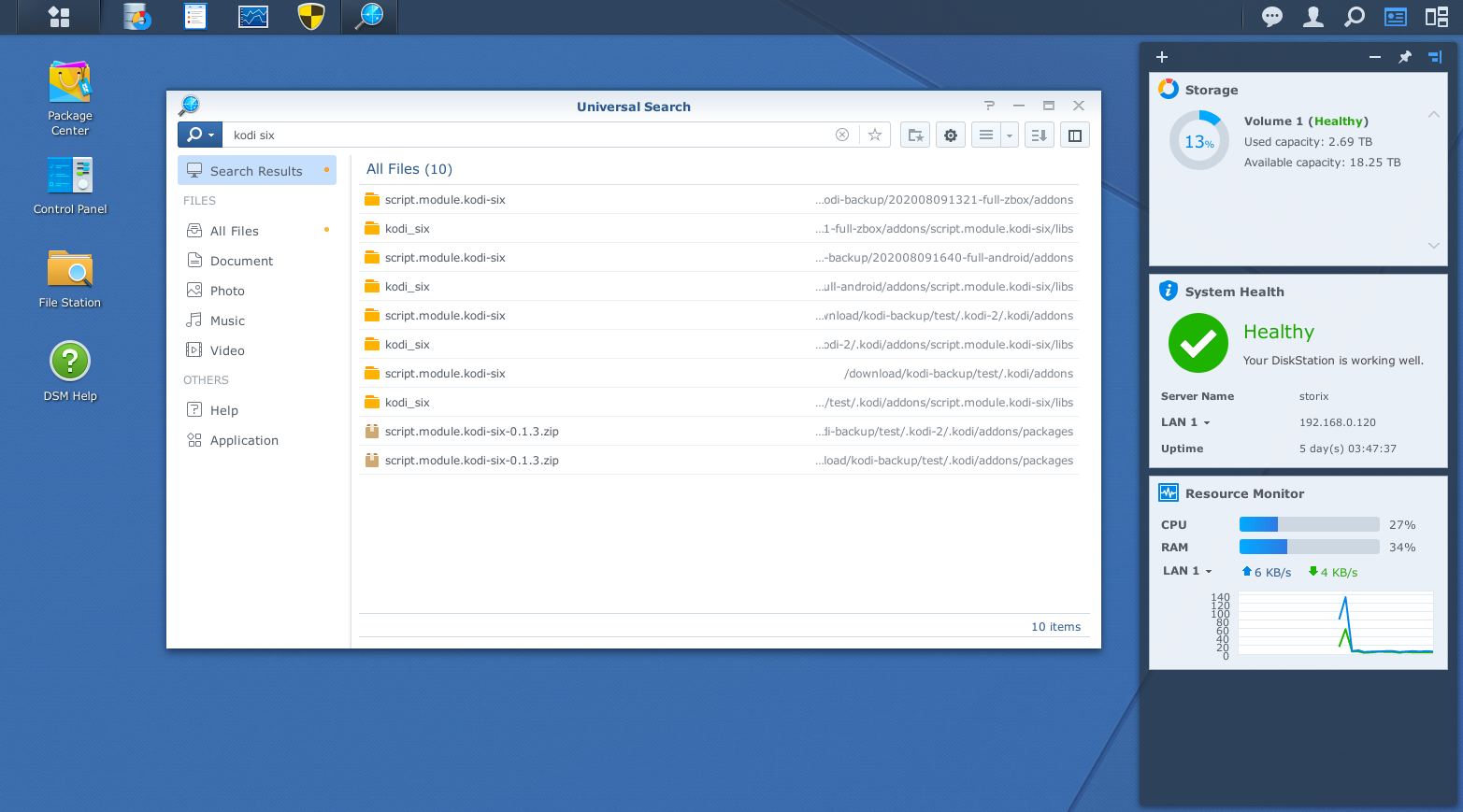Dock the widgets panel to the side
The image size is (1463, 812).
(x=1435, y=57)
